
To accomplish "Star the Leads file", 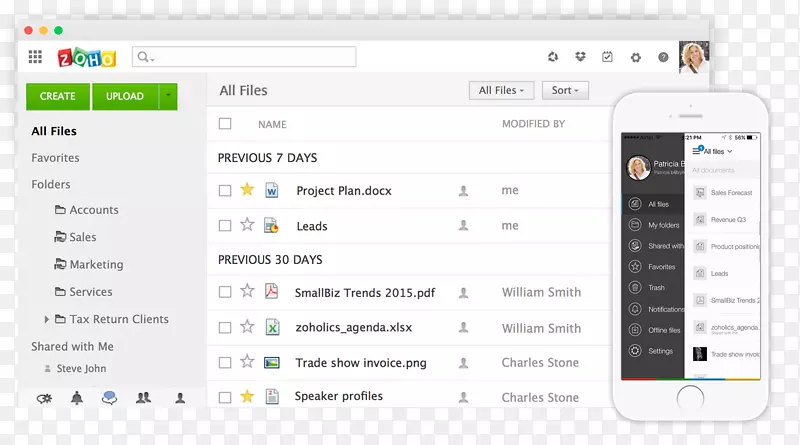I will 247,225.
